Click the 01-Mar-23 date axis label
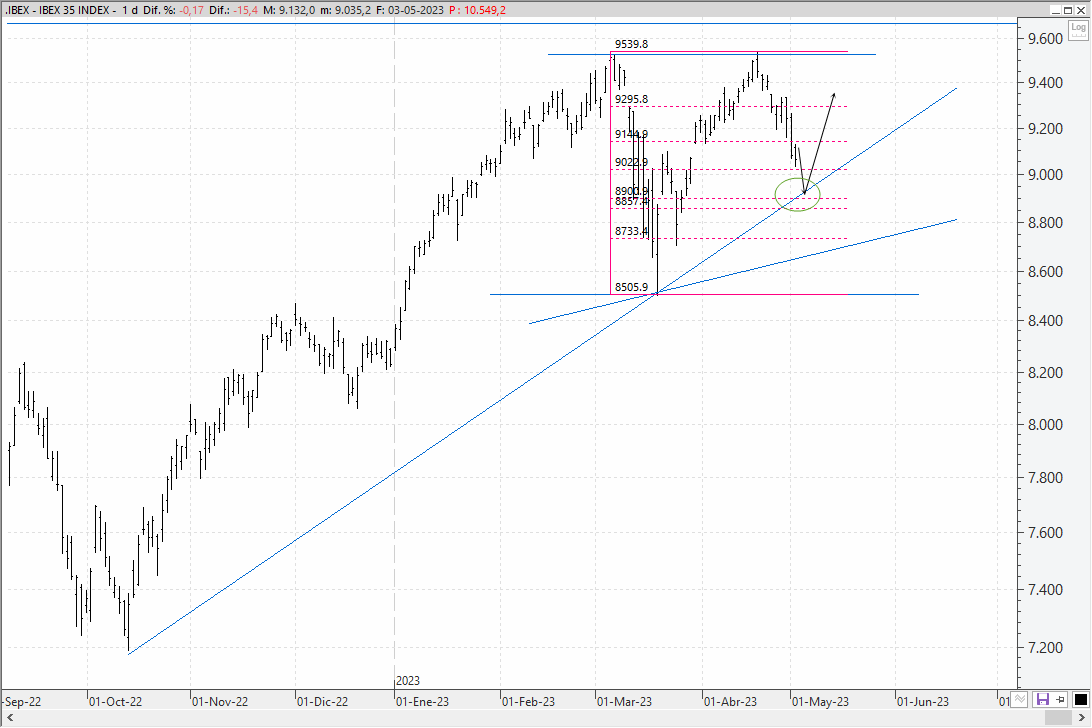 pyautogui.click(x=625, y=702)
